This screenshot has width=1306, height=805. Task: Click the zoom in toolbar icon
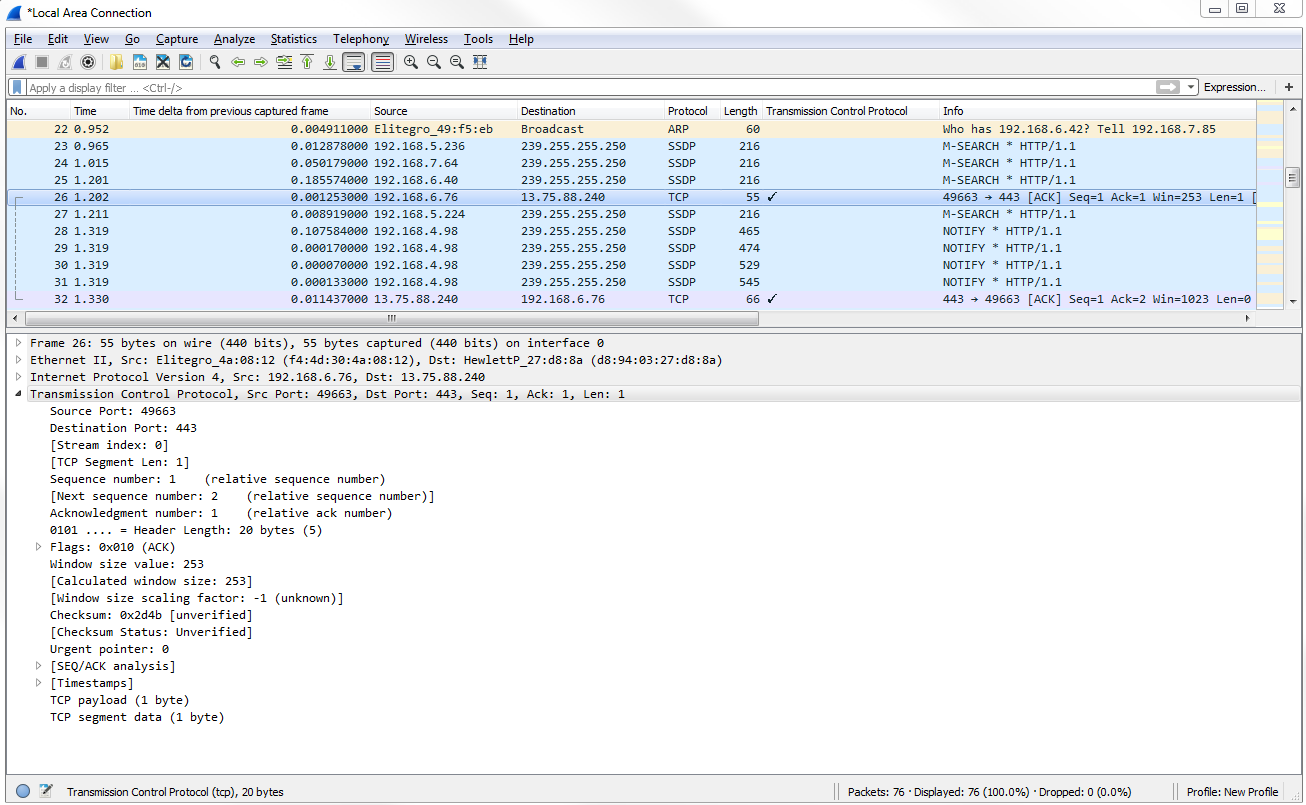coord(410,62)
